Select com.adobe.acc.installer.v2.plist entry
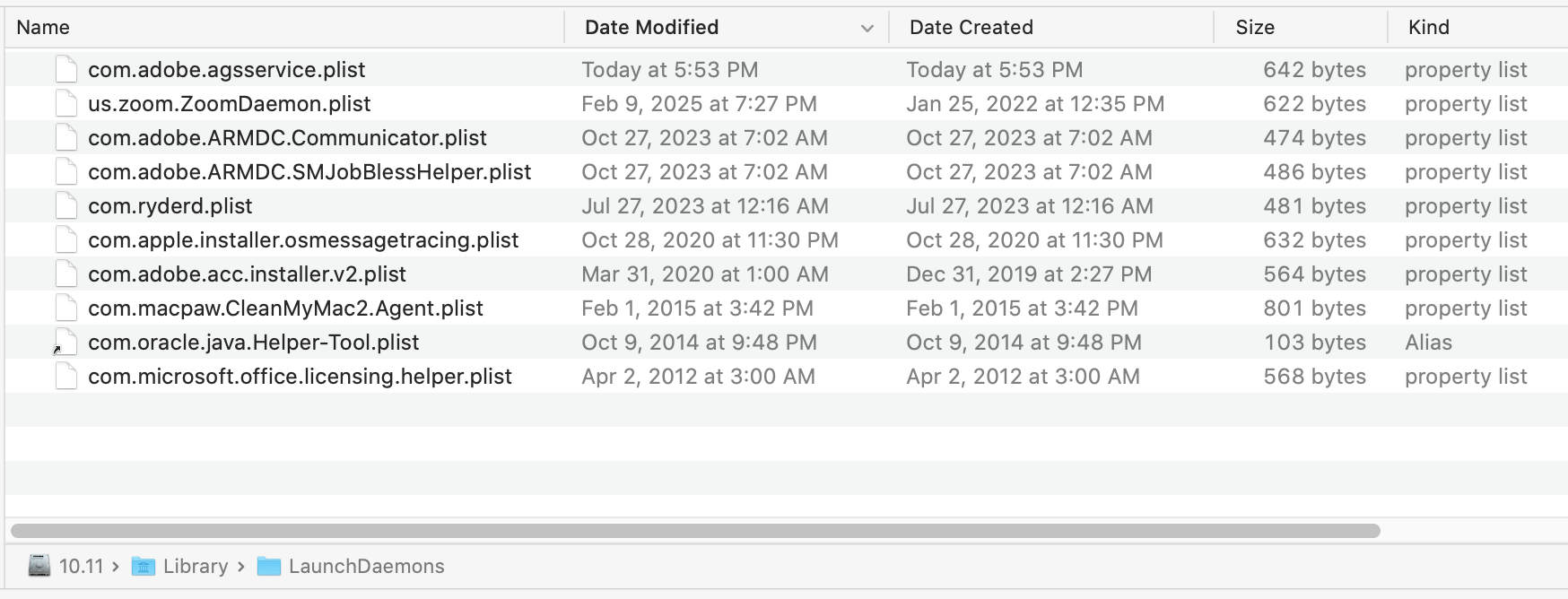Screen dimensions: 1568x599 247,273
